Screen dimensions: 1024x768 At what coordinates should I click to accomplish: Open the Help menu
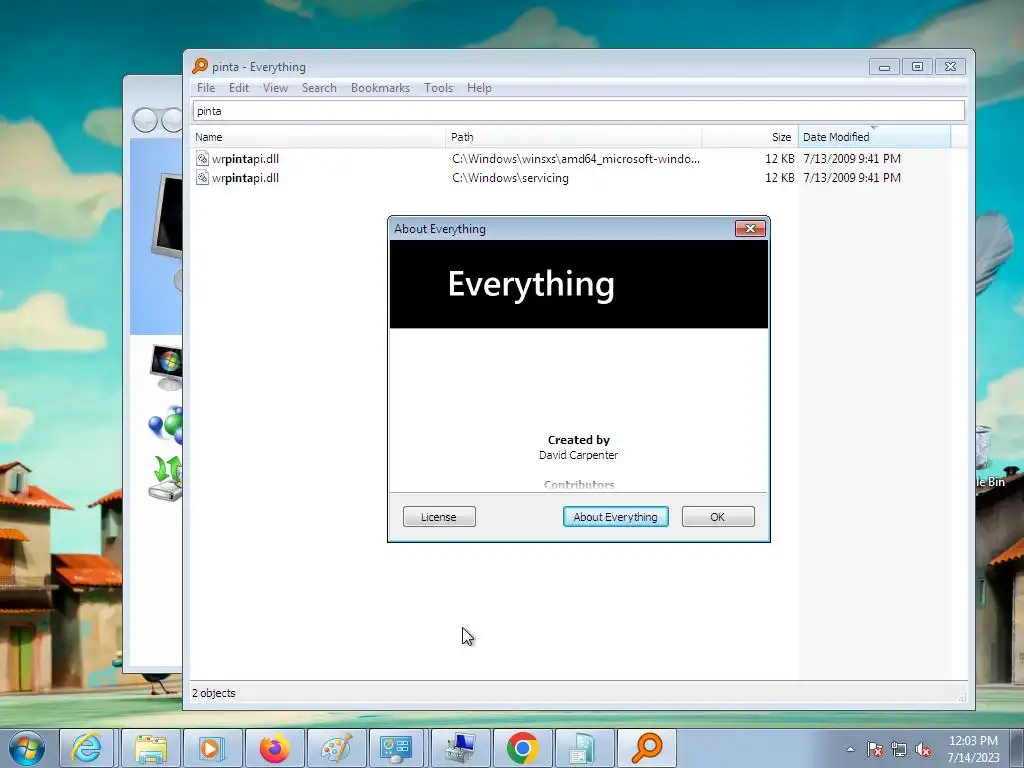click(x=479, y=88)
